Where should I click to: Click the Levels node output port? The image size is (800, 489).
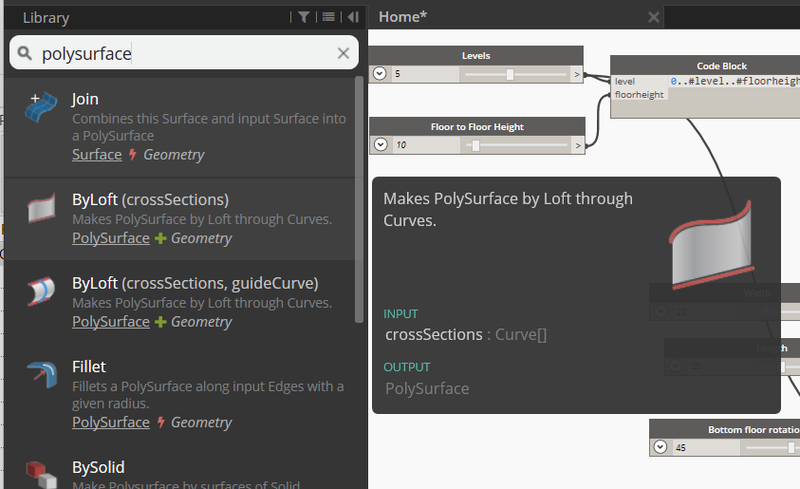pyautogui.click(x=577, y=75)
